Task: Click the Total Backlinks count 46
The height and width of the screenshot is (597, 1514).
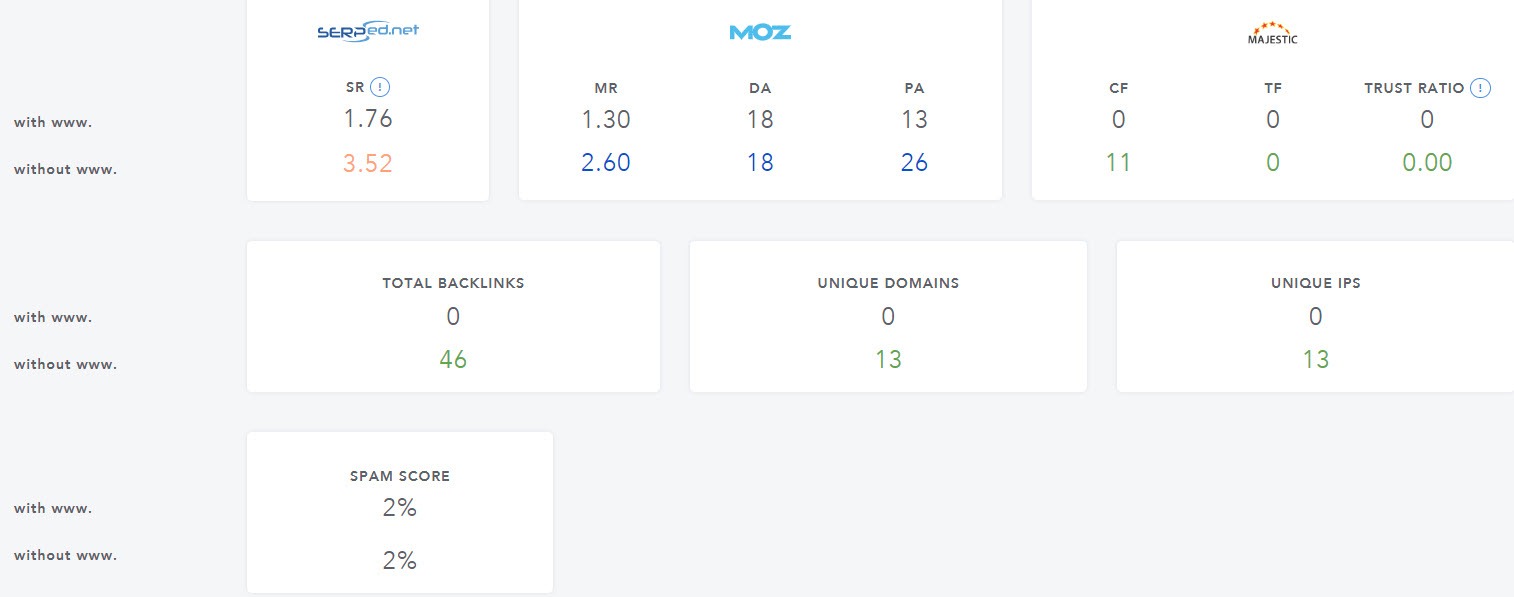Action: (453, 359)
